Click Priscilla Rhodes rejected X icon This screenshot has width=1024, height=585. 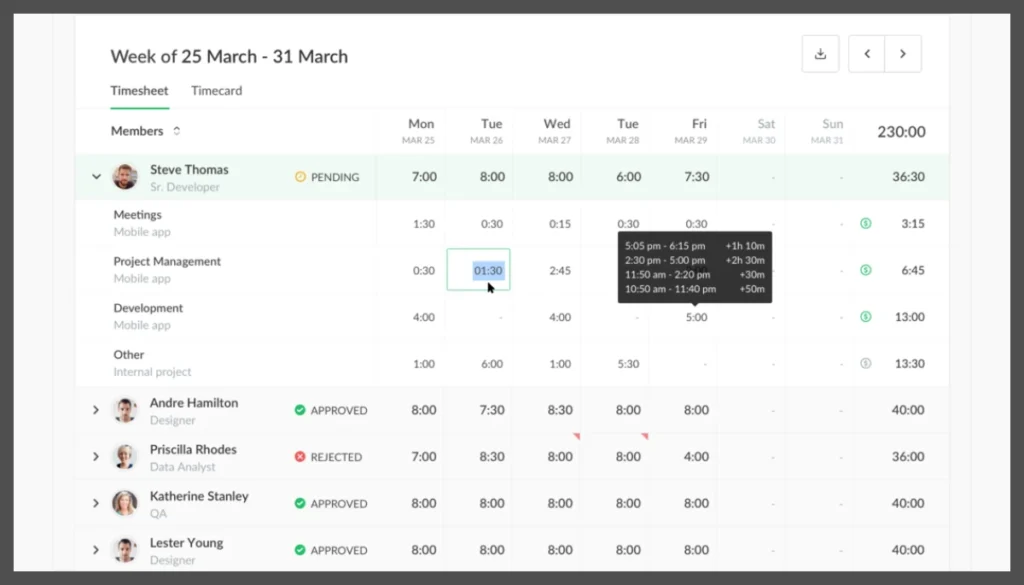[300, 456]
